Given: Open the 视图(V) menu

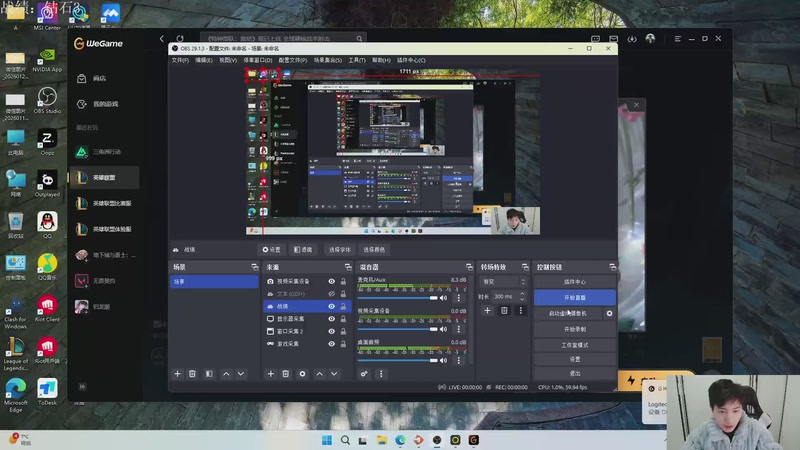Looking at the screenshot, I should 228,60.
